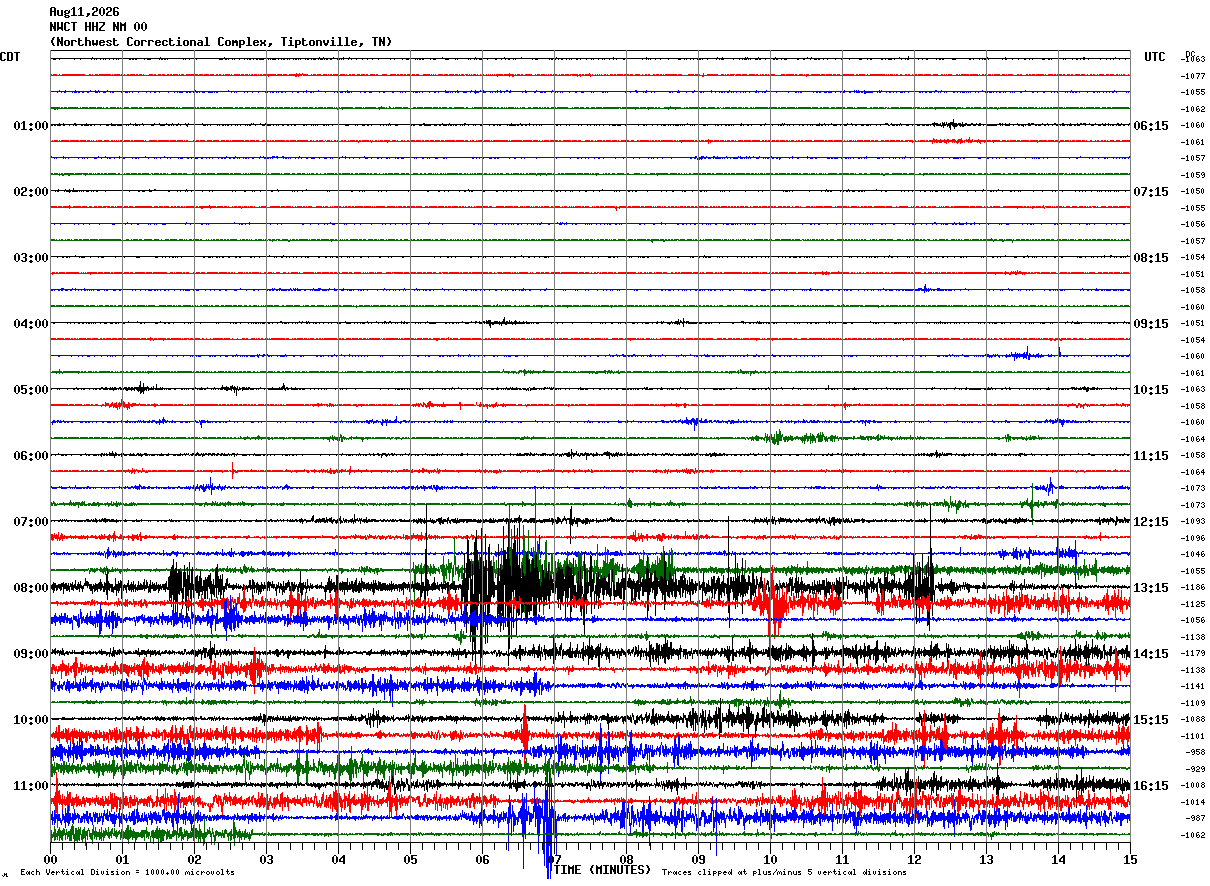Select the DC offset value -1186
1210x886 pixels.
tap(1194, 588)
